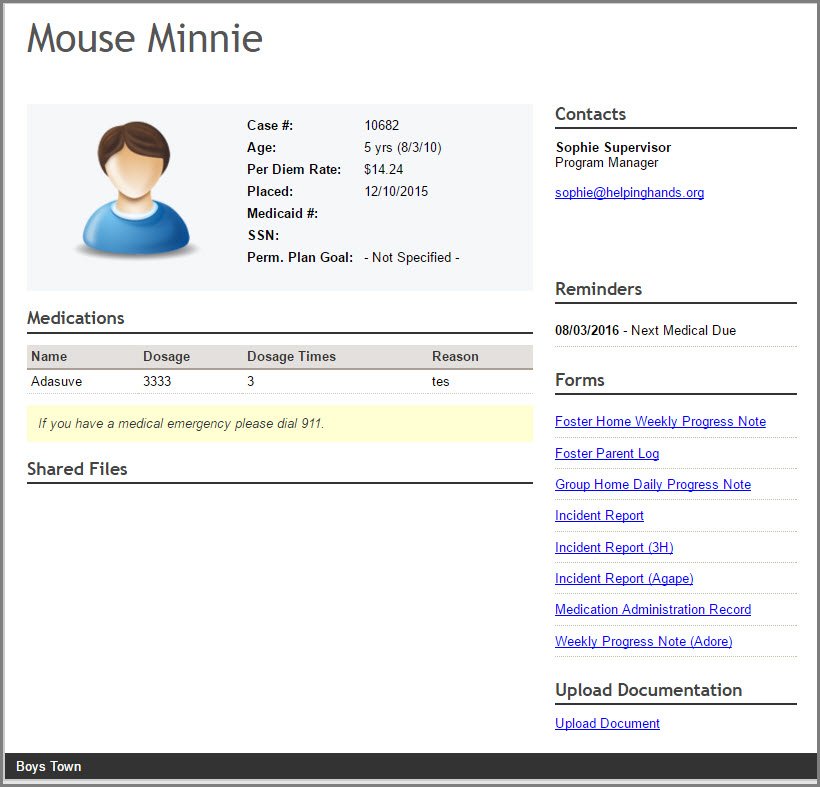This screenshot has height=787, width=820.
Task: Open the Foster Parent Log form
Action: tap(607, 453)
